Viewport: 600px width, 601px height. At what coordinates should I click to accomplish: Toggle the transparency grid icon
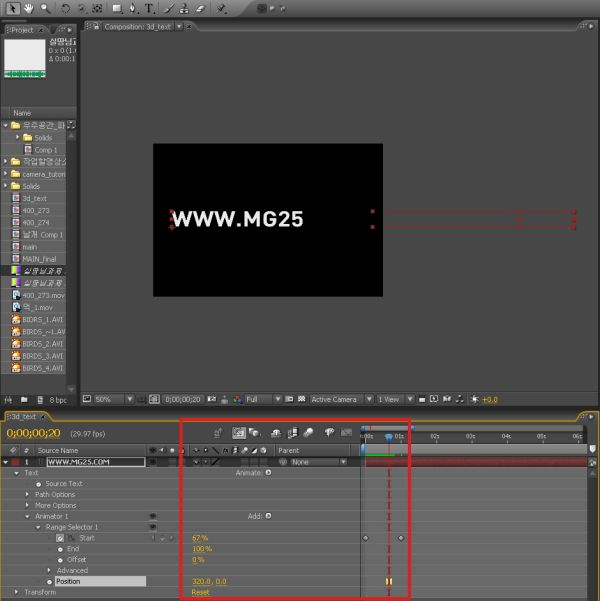302,399
